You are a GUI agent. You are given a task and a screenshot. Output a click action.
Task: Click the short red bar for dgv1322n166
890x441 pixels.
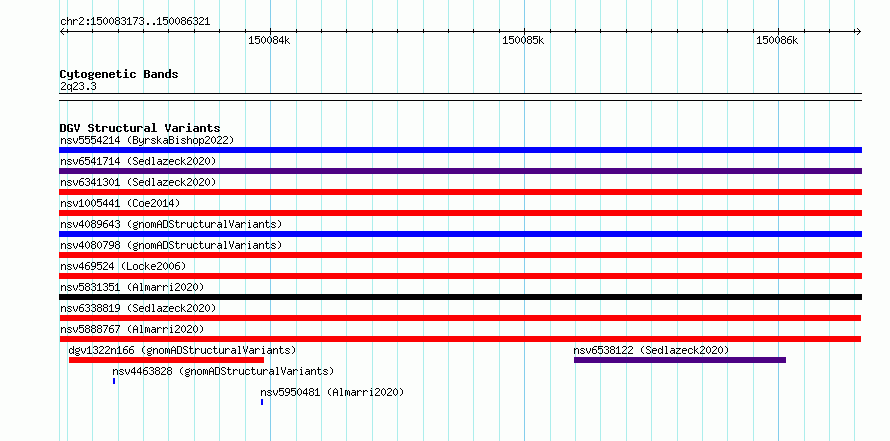(x=166, y=360)
